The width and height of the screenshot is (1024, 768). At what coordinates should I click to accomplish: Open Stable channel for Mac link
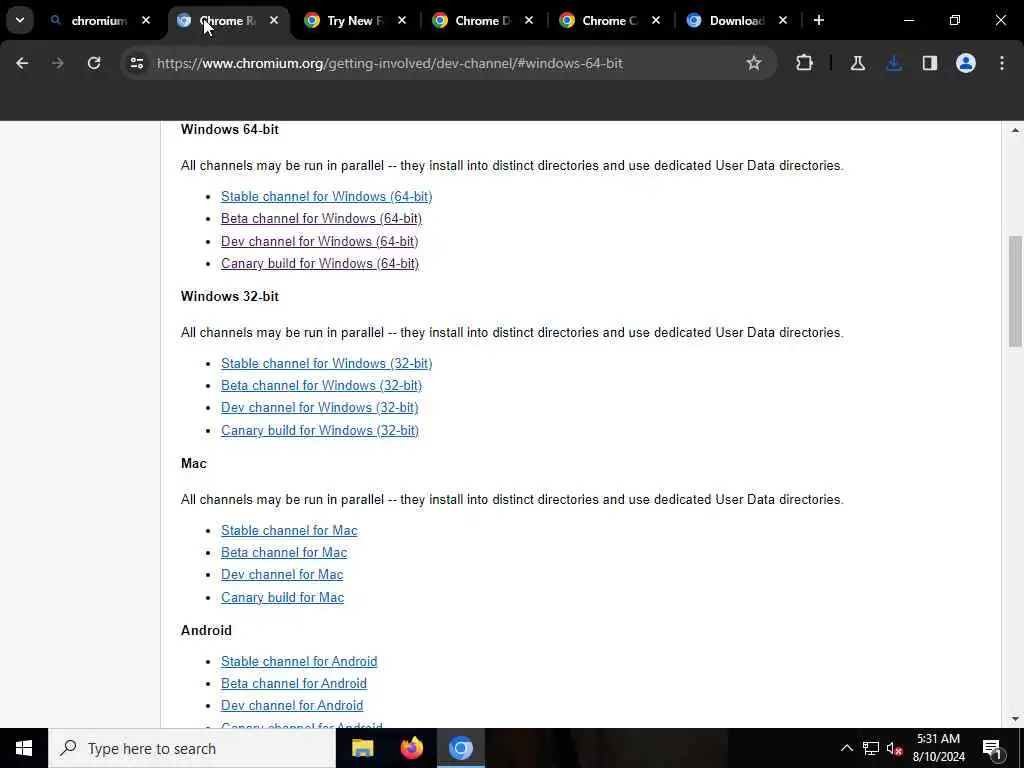click(x=289, y=531)
